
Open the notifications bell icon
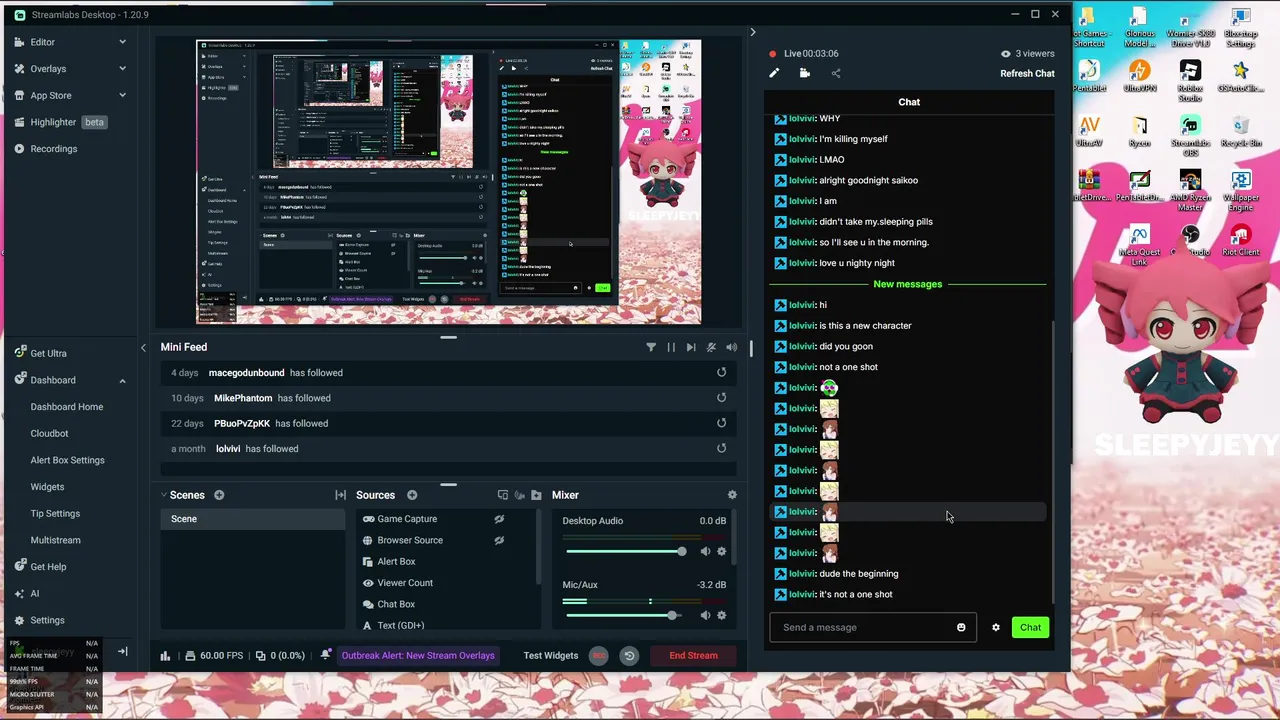pyautogui.click(x=326, y=655)
